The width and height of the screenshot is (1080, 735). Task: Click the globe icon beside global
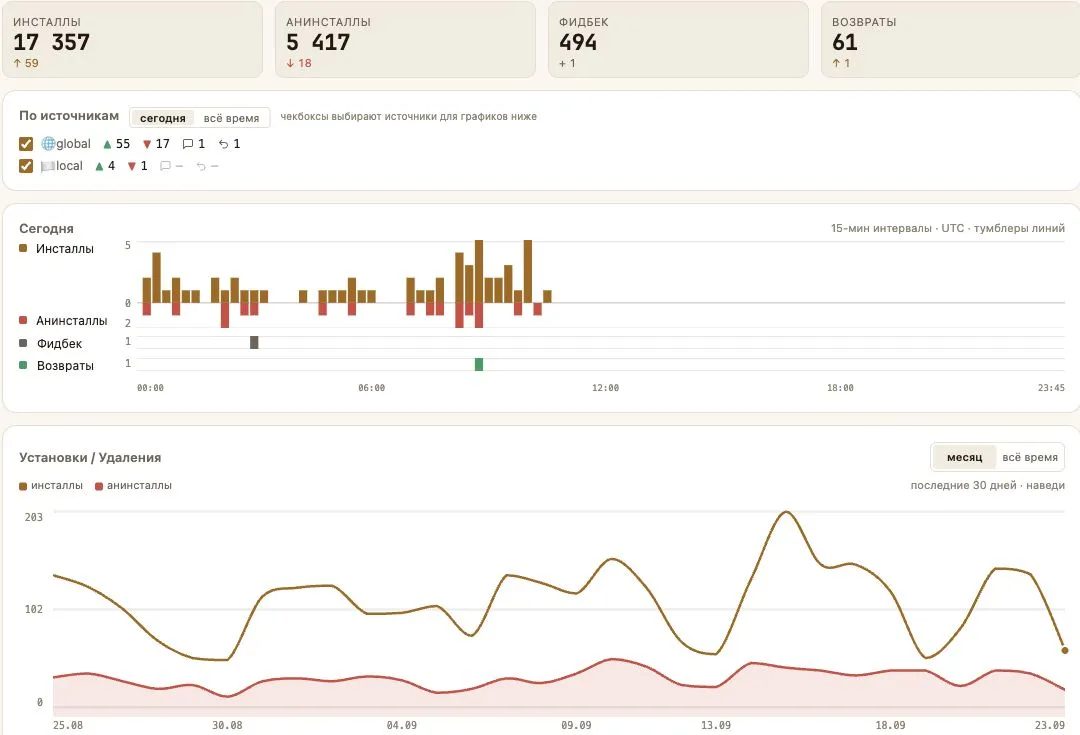[48, 143]
